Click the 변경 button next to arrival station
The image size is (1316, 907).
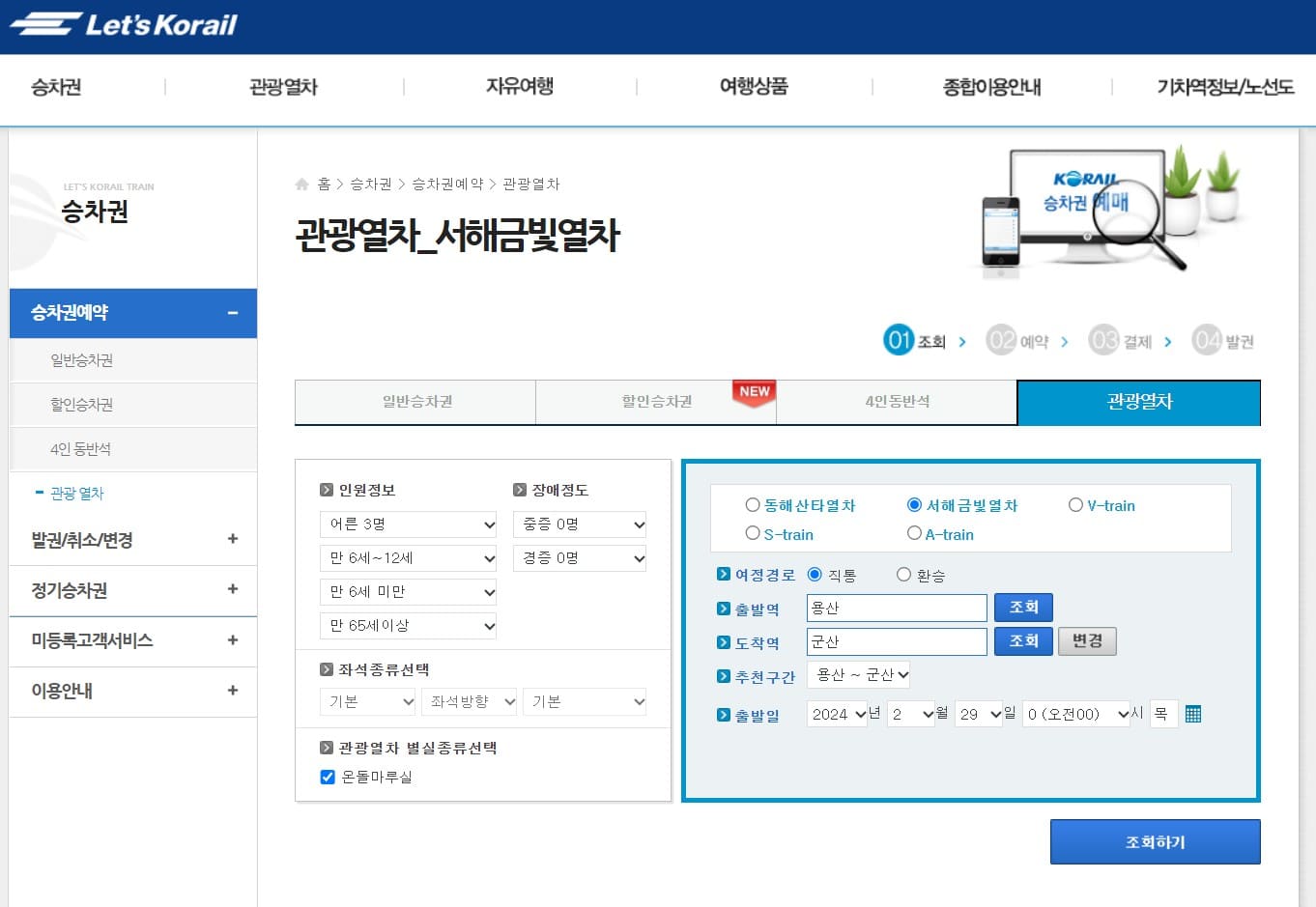pyautogui.click(x=1087, y=640)
